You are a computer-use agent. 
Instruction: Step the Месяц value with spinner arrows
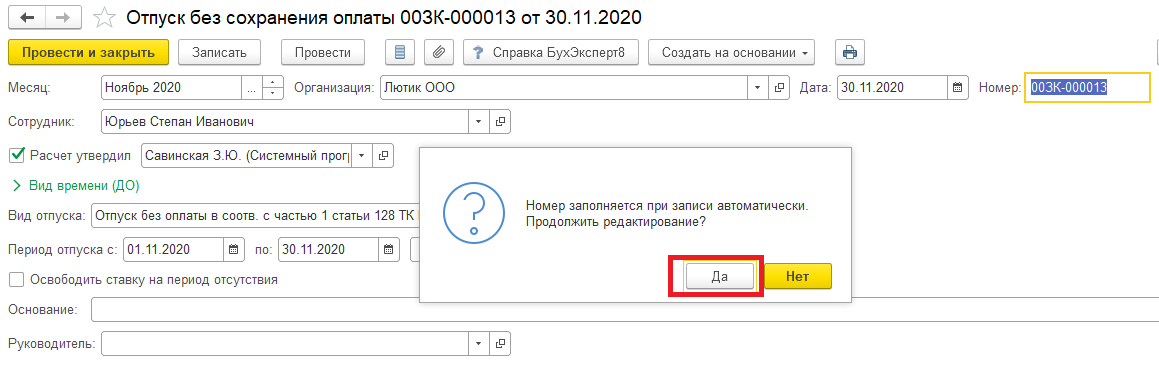coord(273,87)
